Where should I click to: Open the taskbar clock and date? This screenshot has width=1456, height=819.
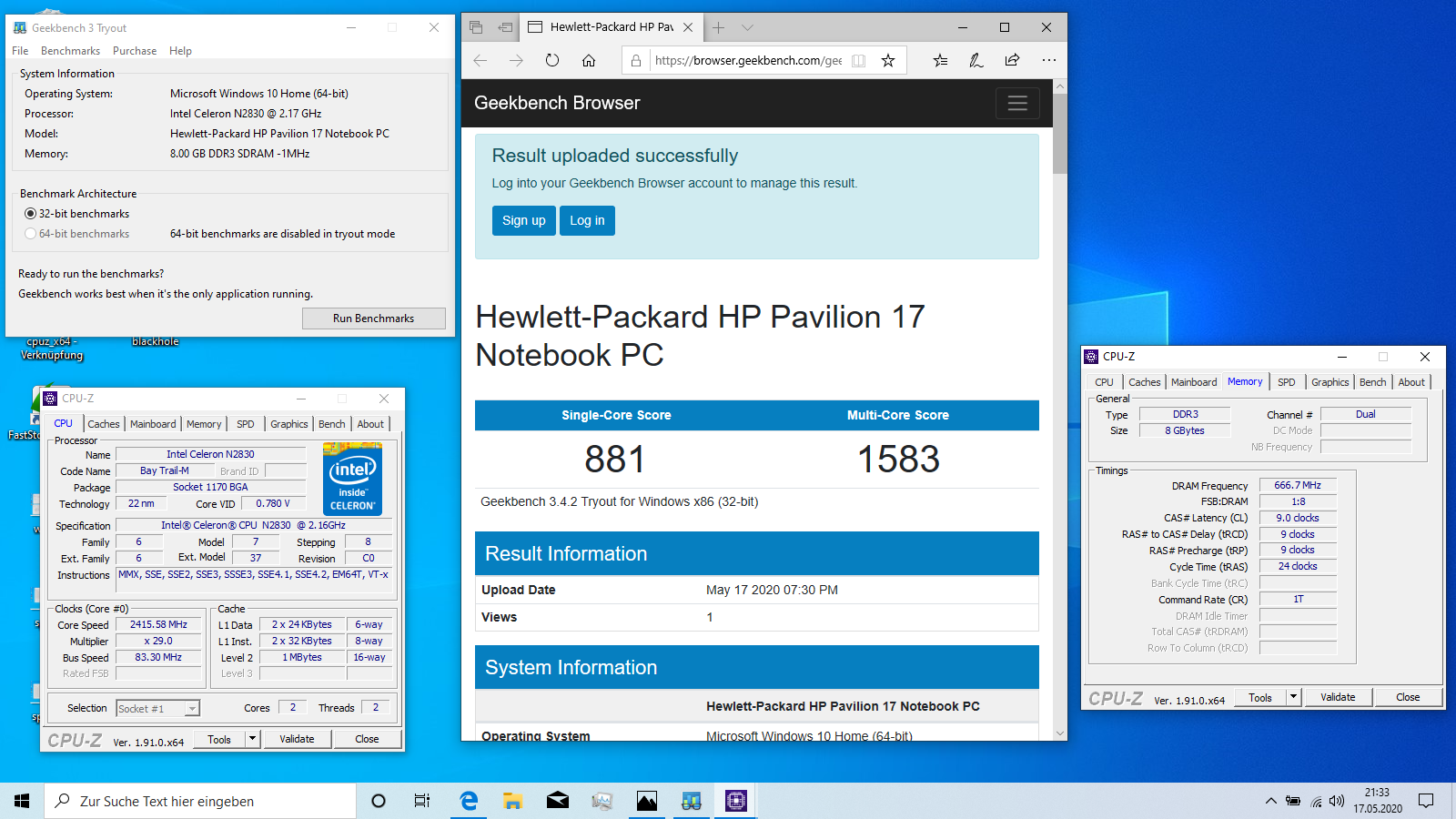point(1378,801)
